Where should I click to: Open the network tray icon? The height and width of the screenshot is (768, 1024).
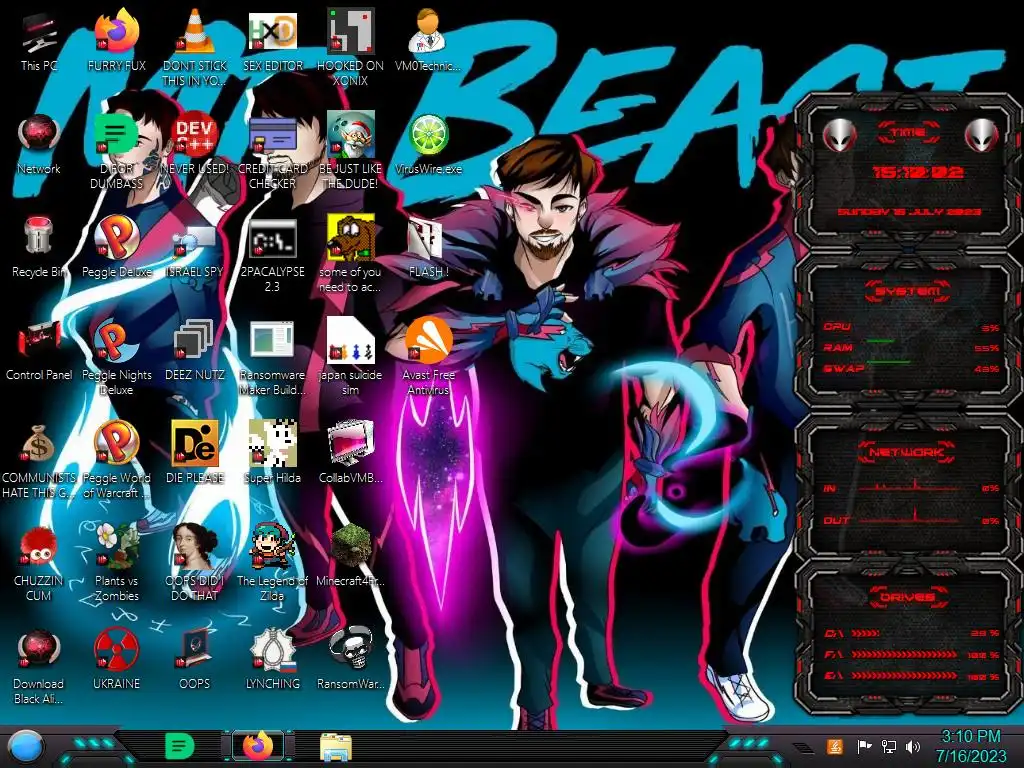point(888,746)
